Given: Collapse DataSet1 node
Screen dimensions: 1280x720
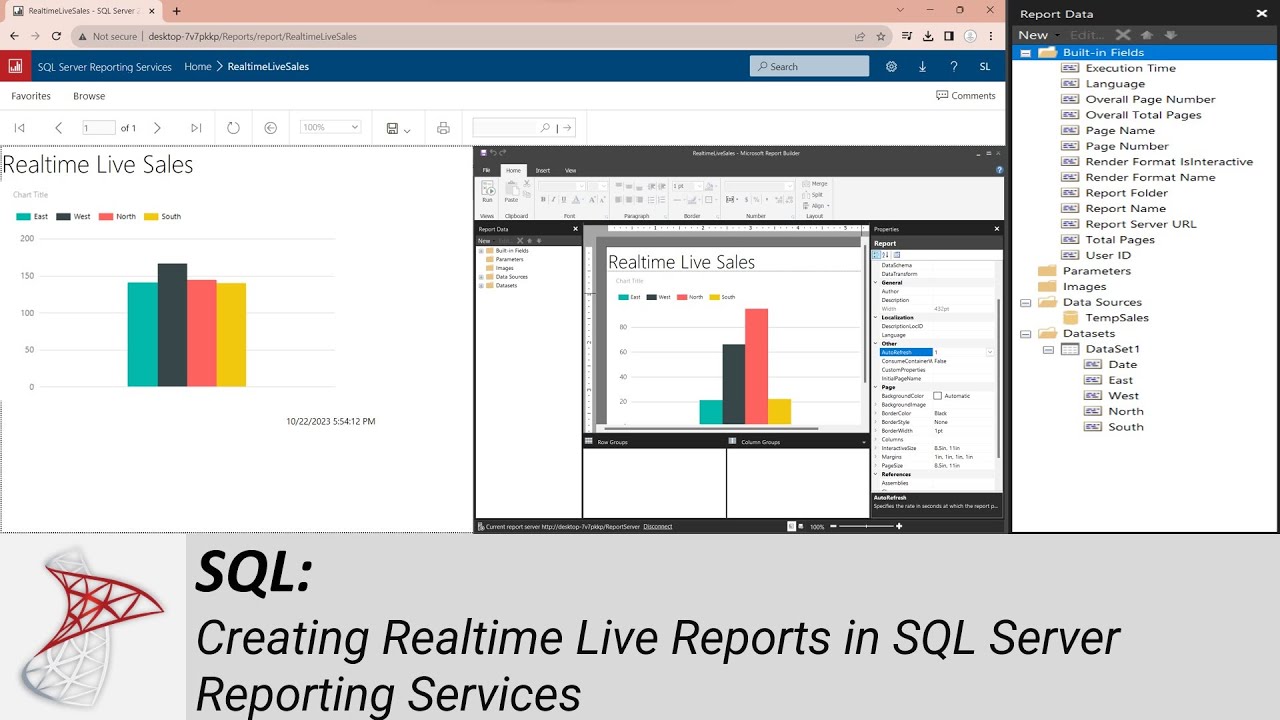Looking at the screenshot, I should pos(1048,349).
